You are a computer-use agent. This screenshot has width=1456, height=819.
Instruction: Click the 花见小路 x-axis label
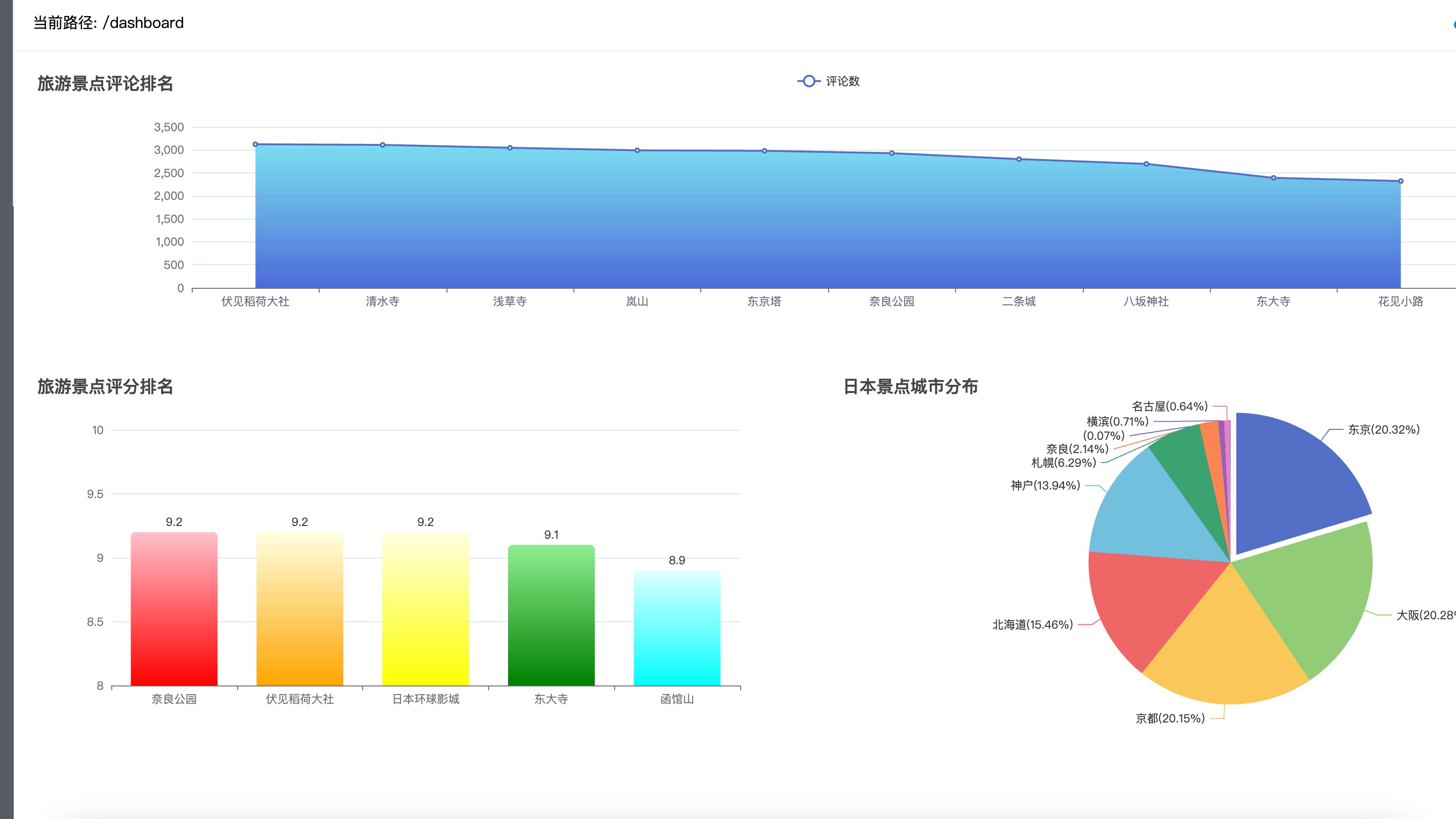(x=1401, y=301)
